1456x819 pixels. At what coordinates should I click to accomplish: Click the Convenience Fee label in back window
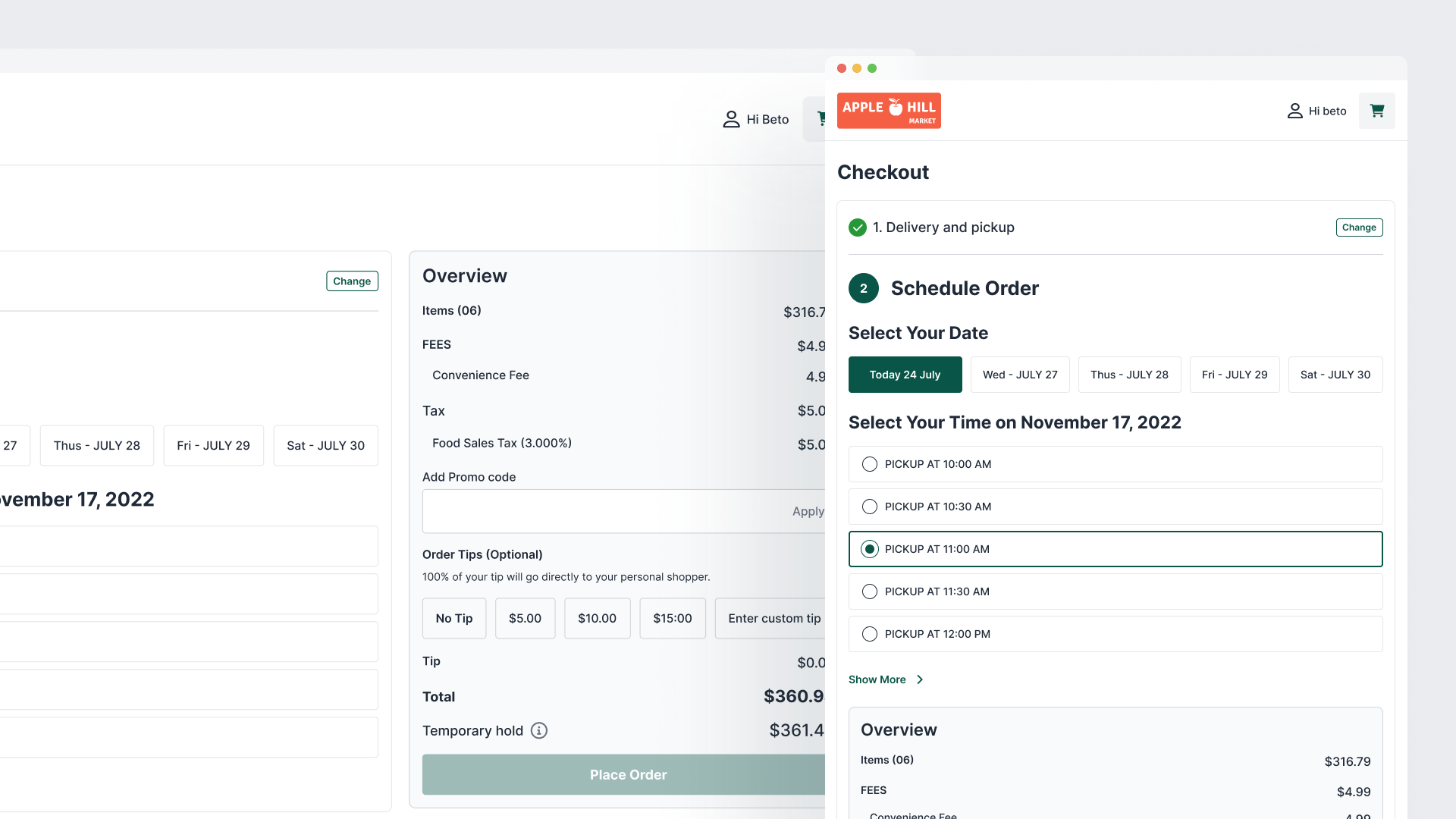point(481,375)
